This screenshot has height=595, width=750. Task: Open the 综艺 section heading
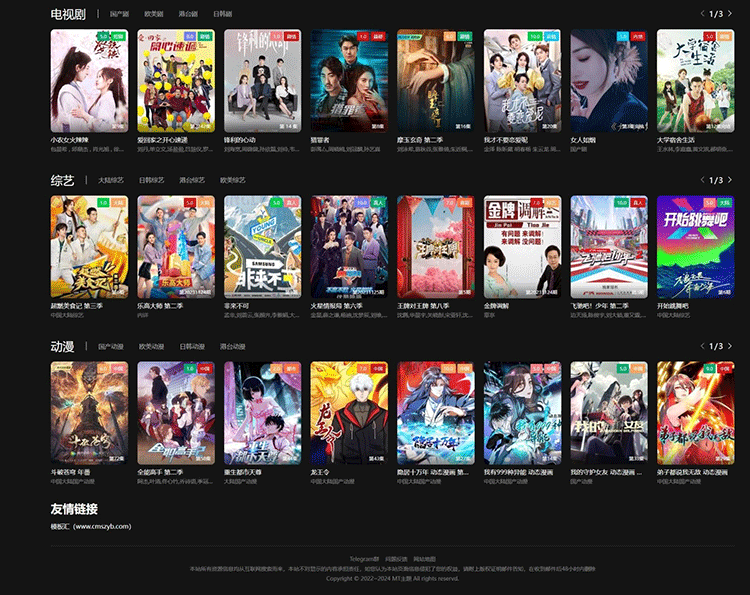pos(62,180)
